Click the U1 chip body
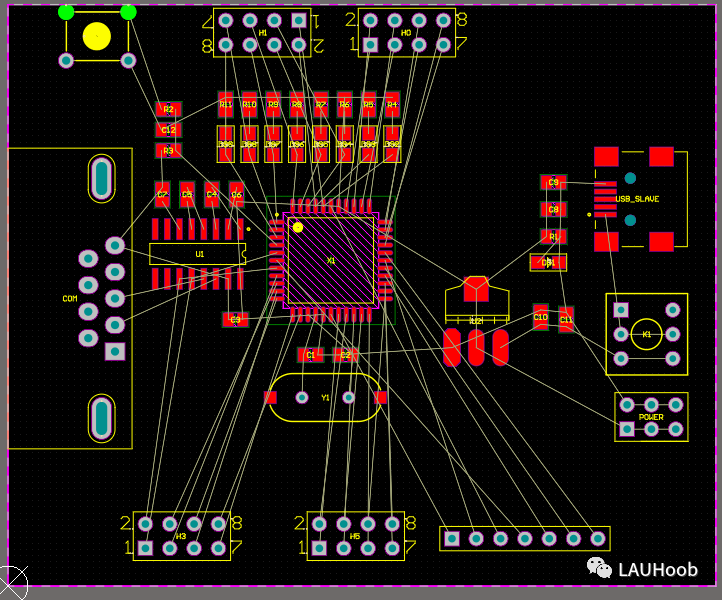Image resolution: width=722 pixels, height=600 pixels. pyautogui.click(x=198, y=254)
